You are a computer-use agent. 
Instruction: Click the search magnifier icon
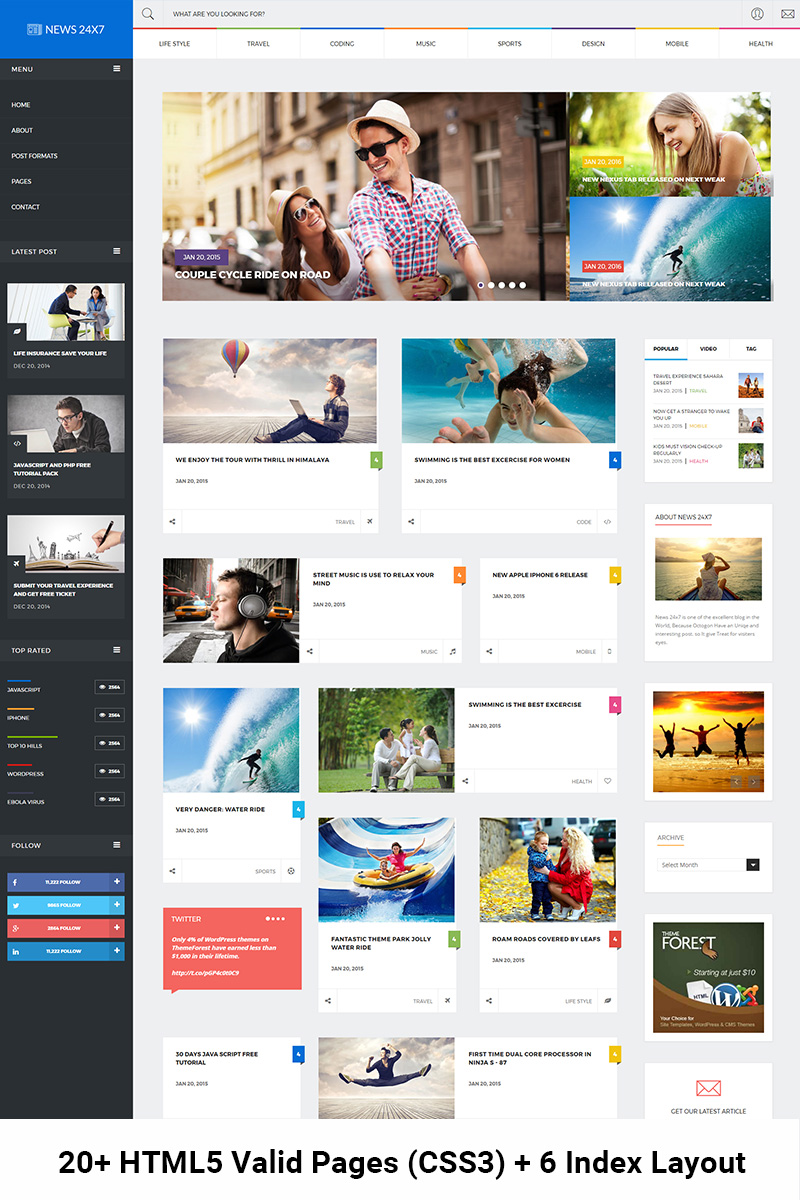pyautogui.click(x=148, y=14)
